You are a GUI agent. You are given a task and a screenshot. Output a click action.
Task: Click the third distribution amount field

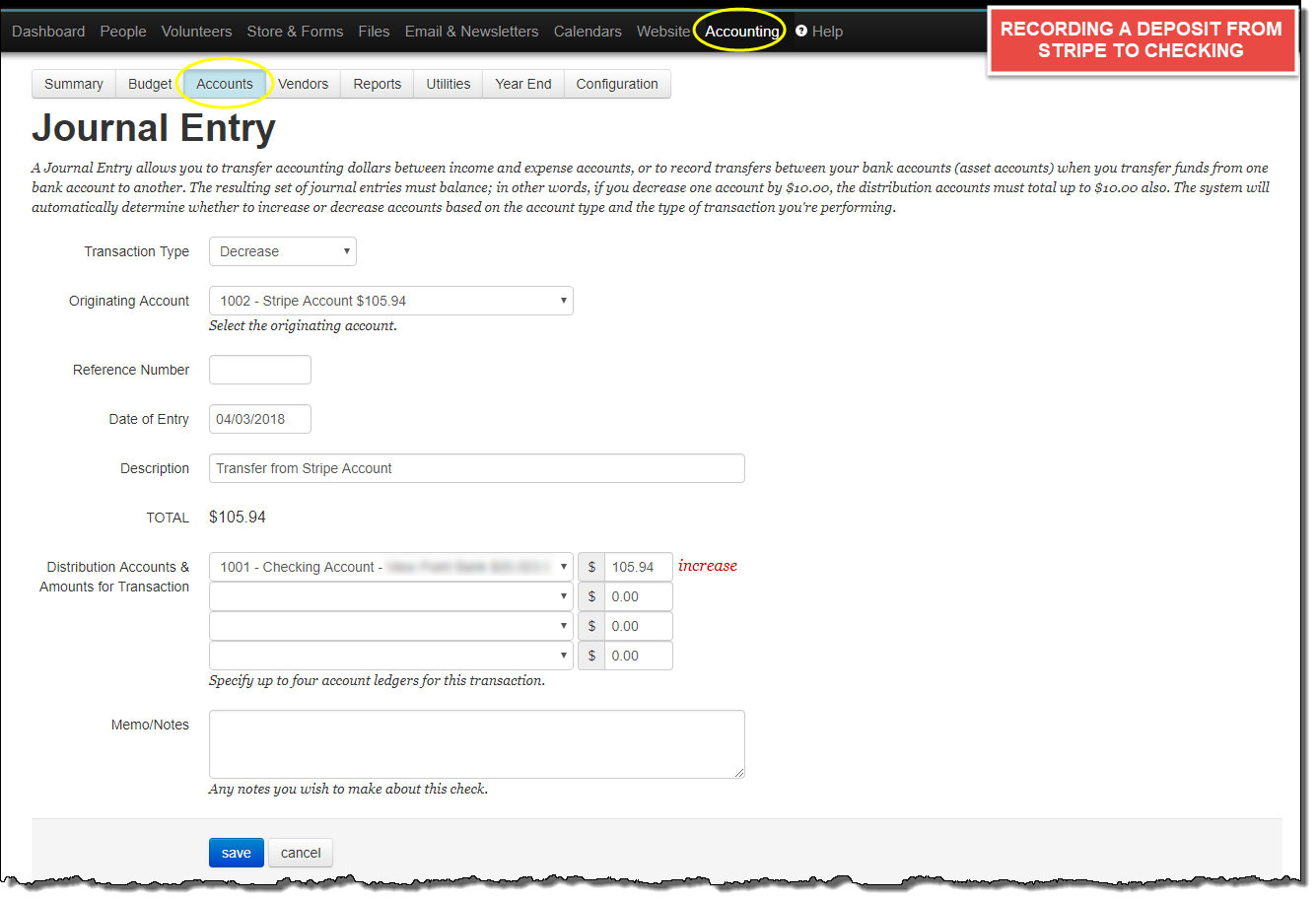click(639, 626)
